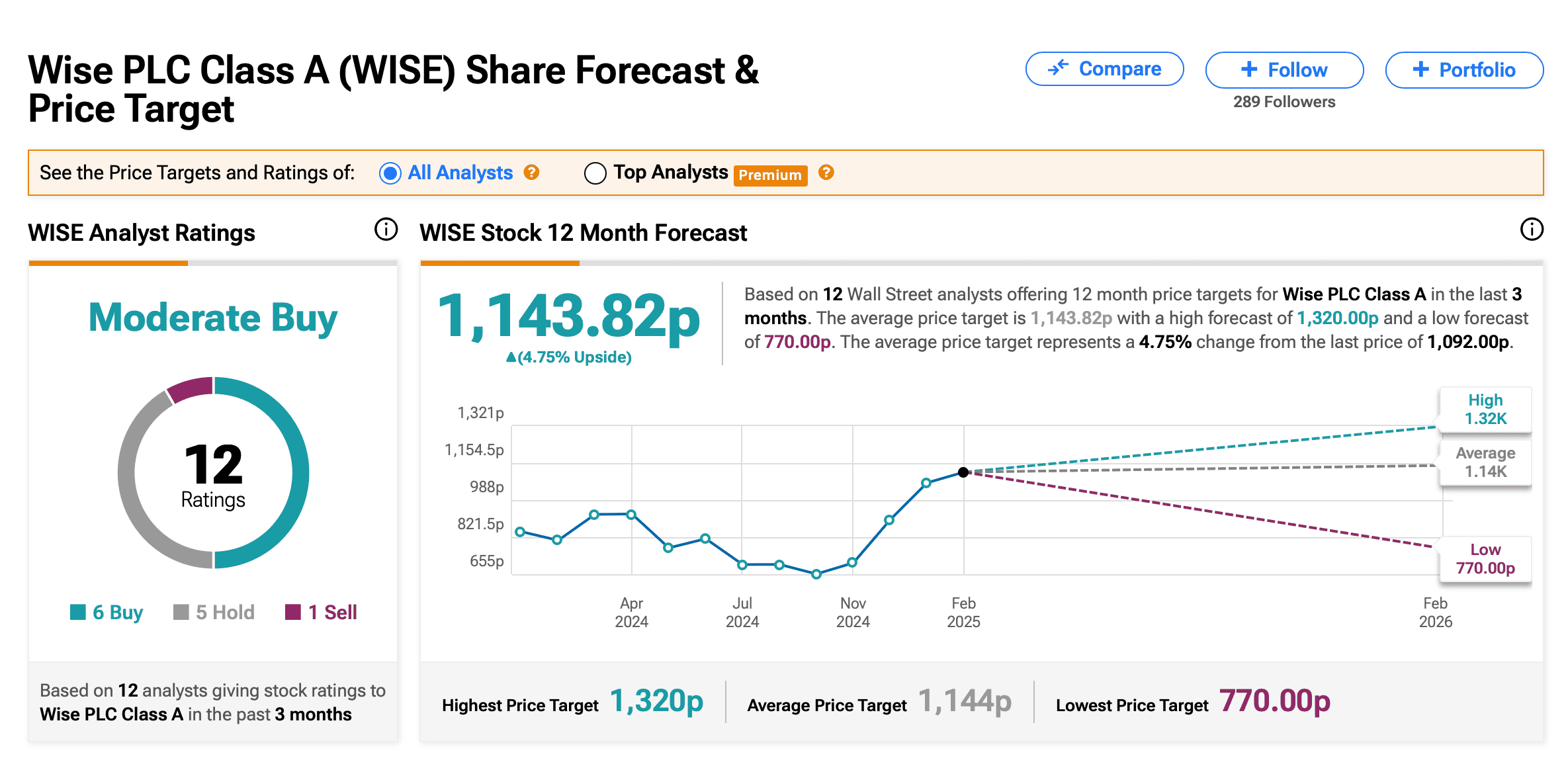Screen dimensions: 1568x774
Task: Click the compare arrows icon
Action: pos(1059,68)
